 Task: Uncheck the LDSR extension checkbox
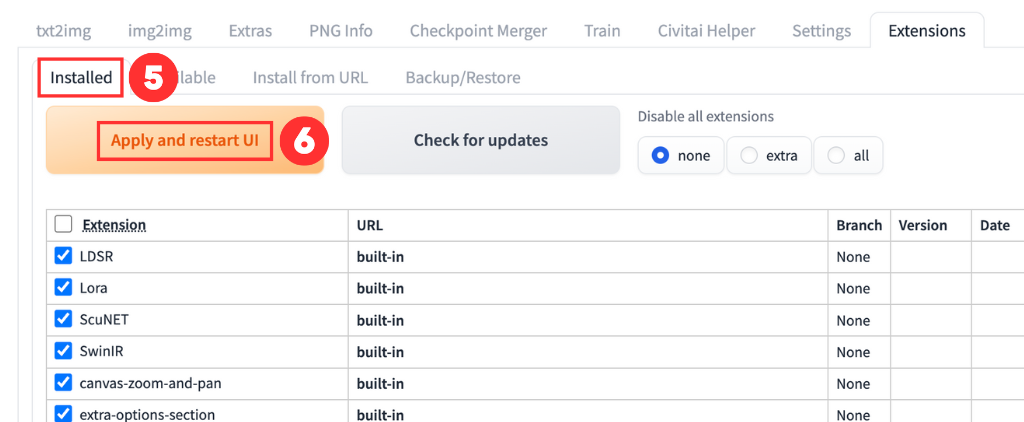pos(63,257)
